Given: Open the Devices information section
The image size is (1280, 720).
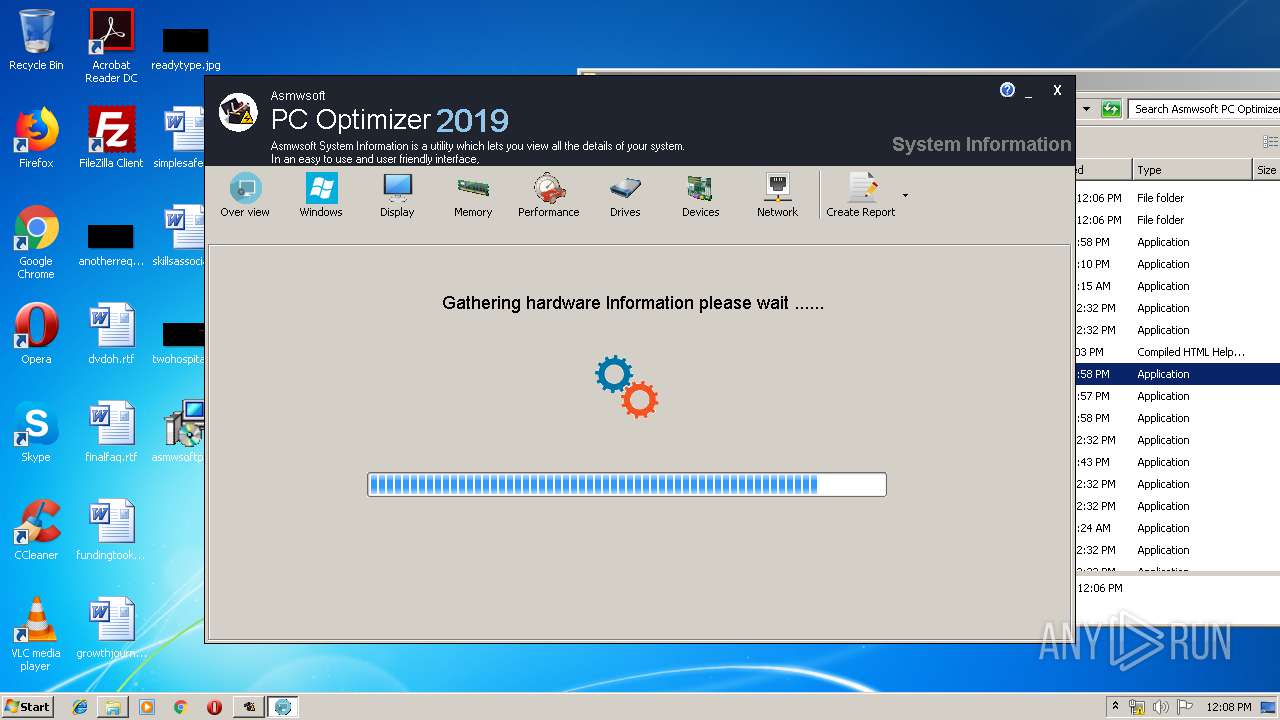Looking at the screenshot, I should (701, 195).
